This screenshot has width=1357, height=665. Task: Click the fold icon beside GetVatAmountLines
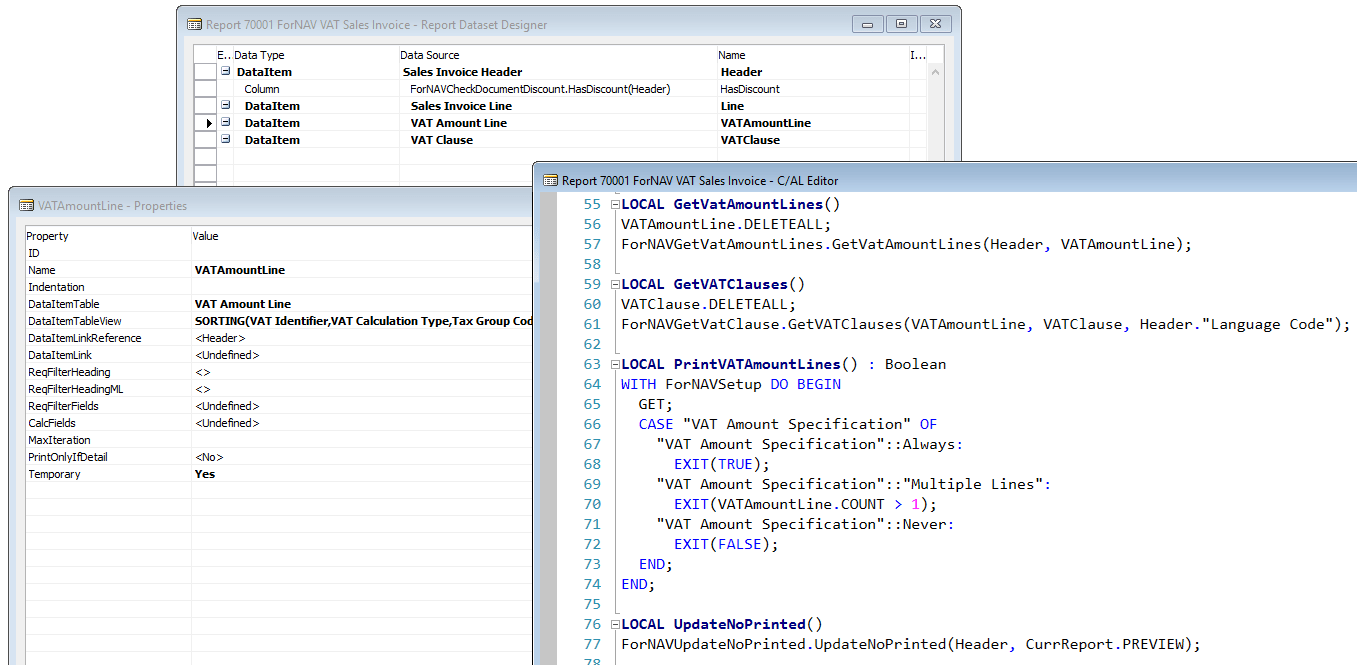(613, 204)
